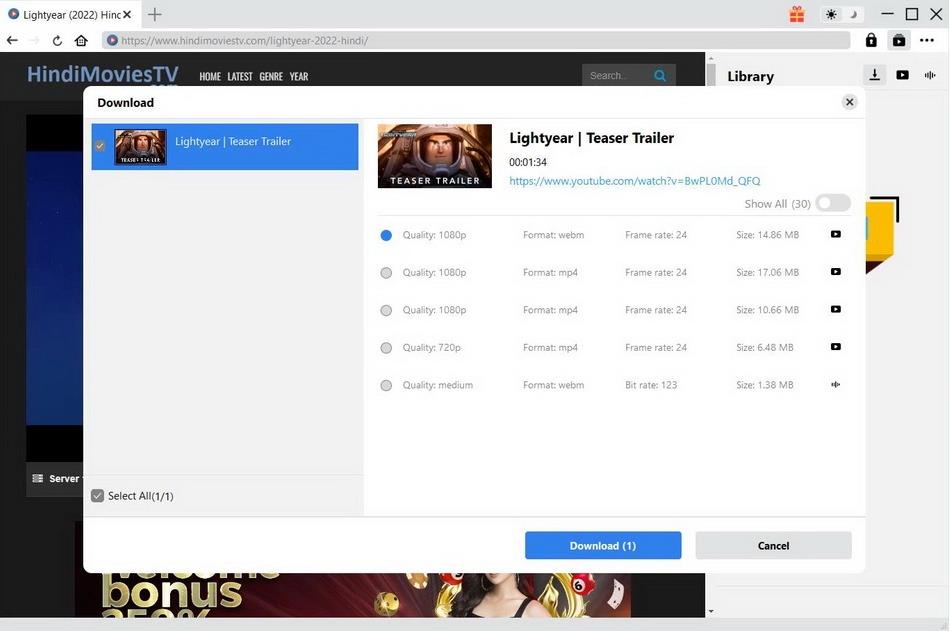Show downloading items in the Library panel

(874, 75)
